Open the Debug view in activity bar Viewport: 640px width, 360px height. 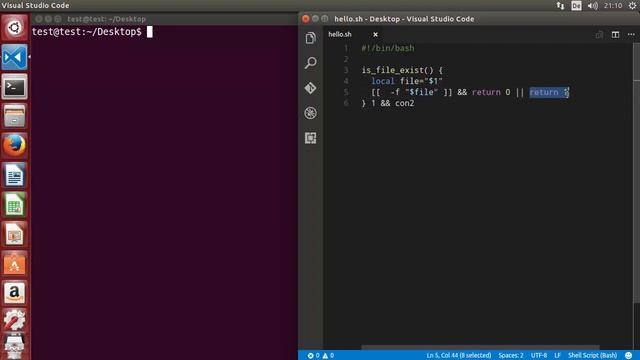[311, 113]
